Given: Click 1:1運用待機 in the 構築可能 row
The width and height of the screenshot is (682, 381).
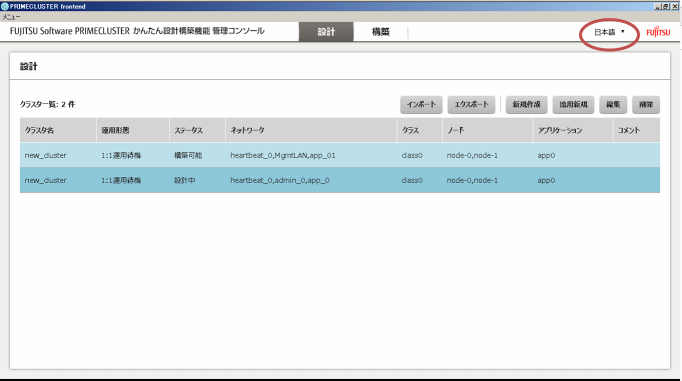Looking at the screenshot, I should [x=121, y=155].
